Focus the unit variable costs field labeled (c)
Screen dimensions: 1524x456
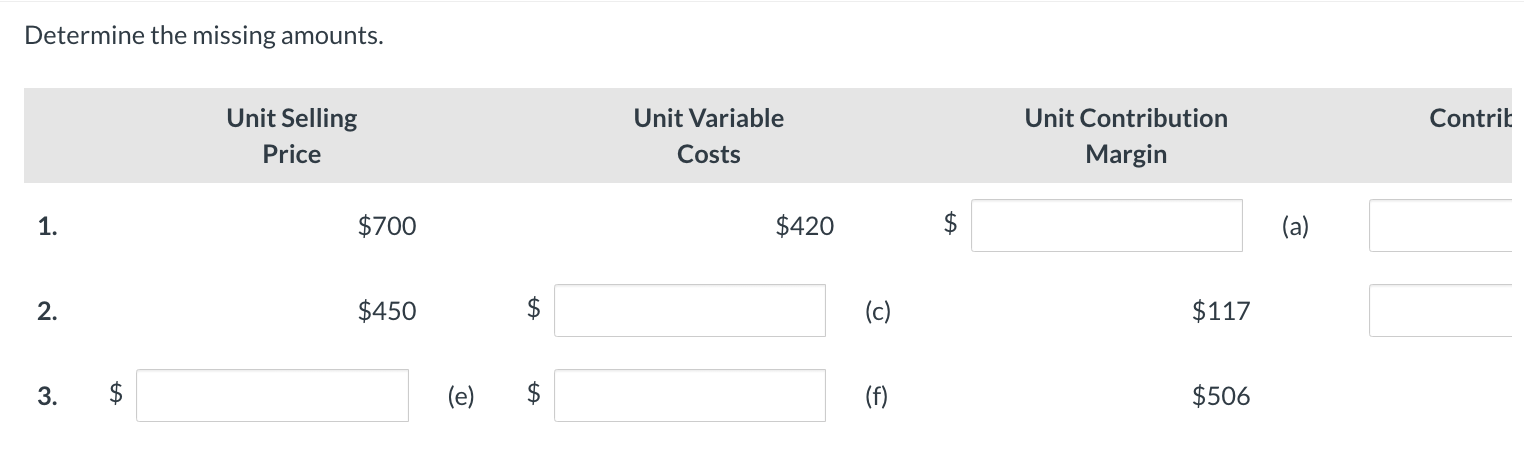coord(690,311)
